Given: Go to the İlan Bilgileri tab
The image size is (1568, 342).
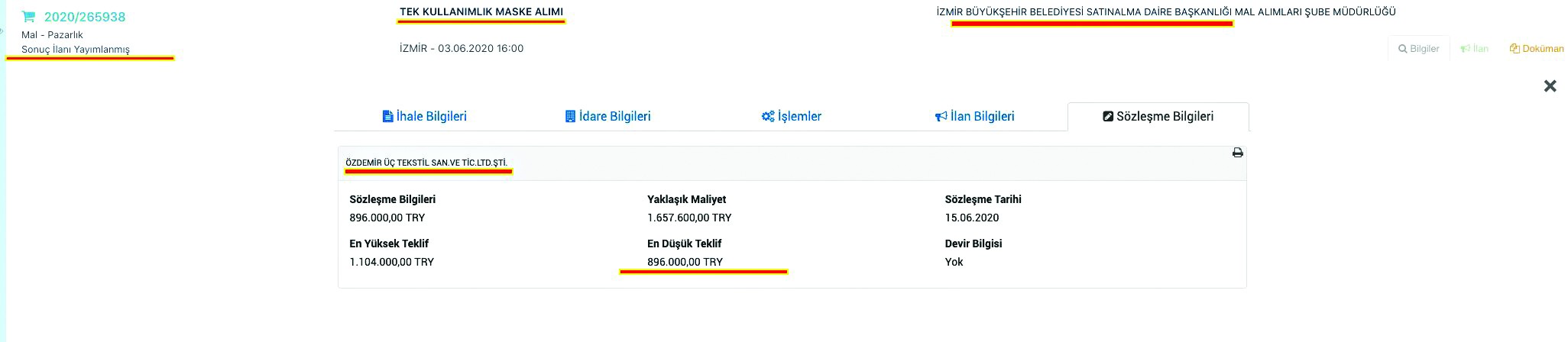Looking at the screenshot, I should (x=975, y=117).
